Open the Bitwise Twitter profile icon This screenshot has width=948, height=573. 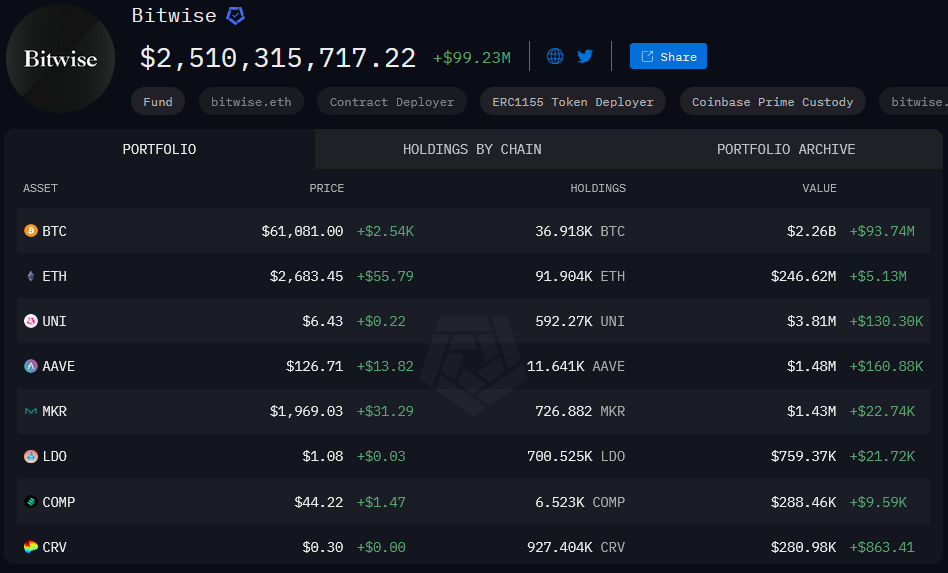pyautogui.click(x=585, y=56)
